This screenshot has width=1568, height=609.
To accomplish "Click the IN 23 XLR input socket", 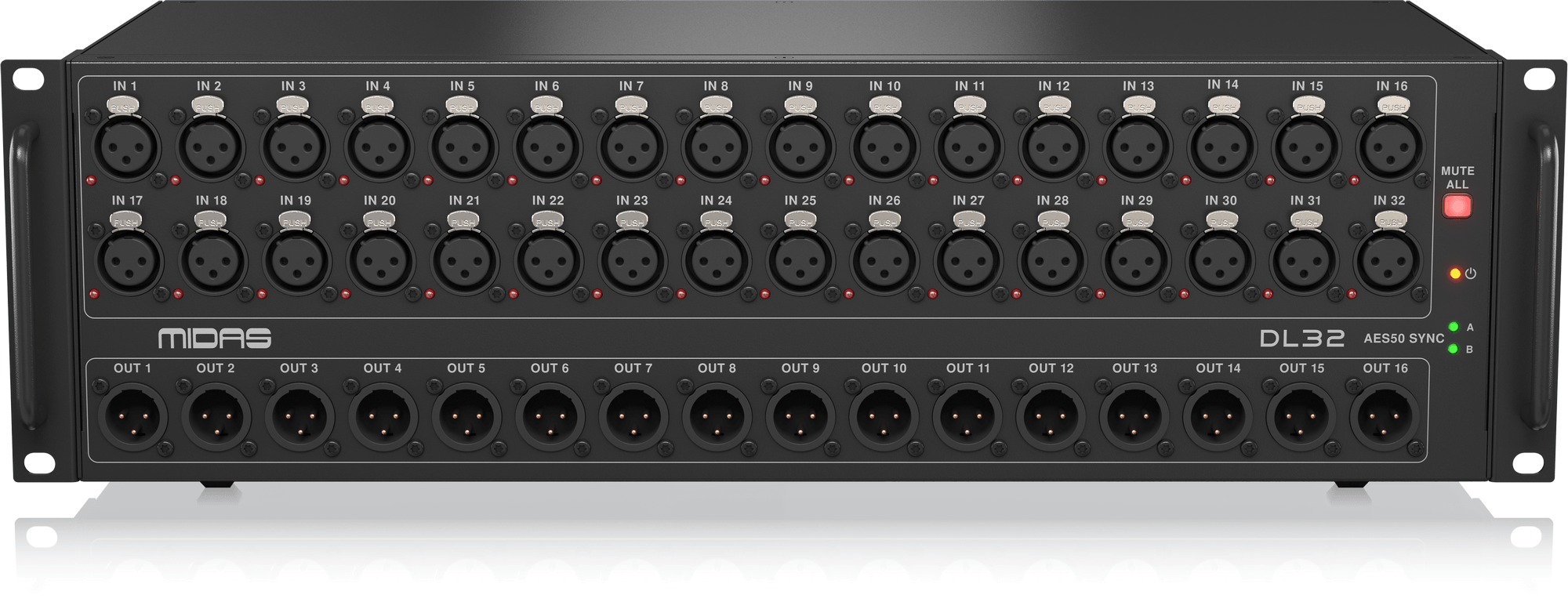I will (633, 262).
